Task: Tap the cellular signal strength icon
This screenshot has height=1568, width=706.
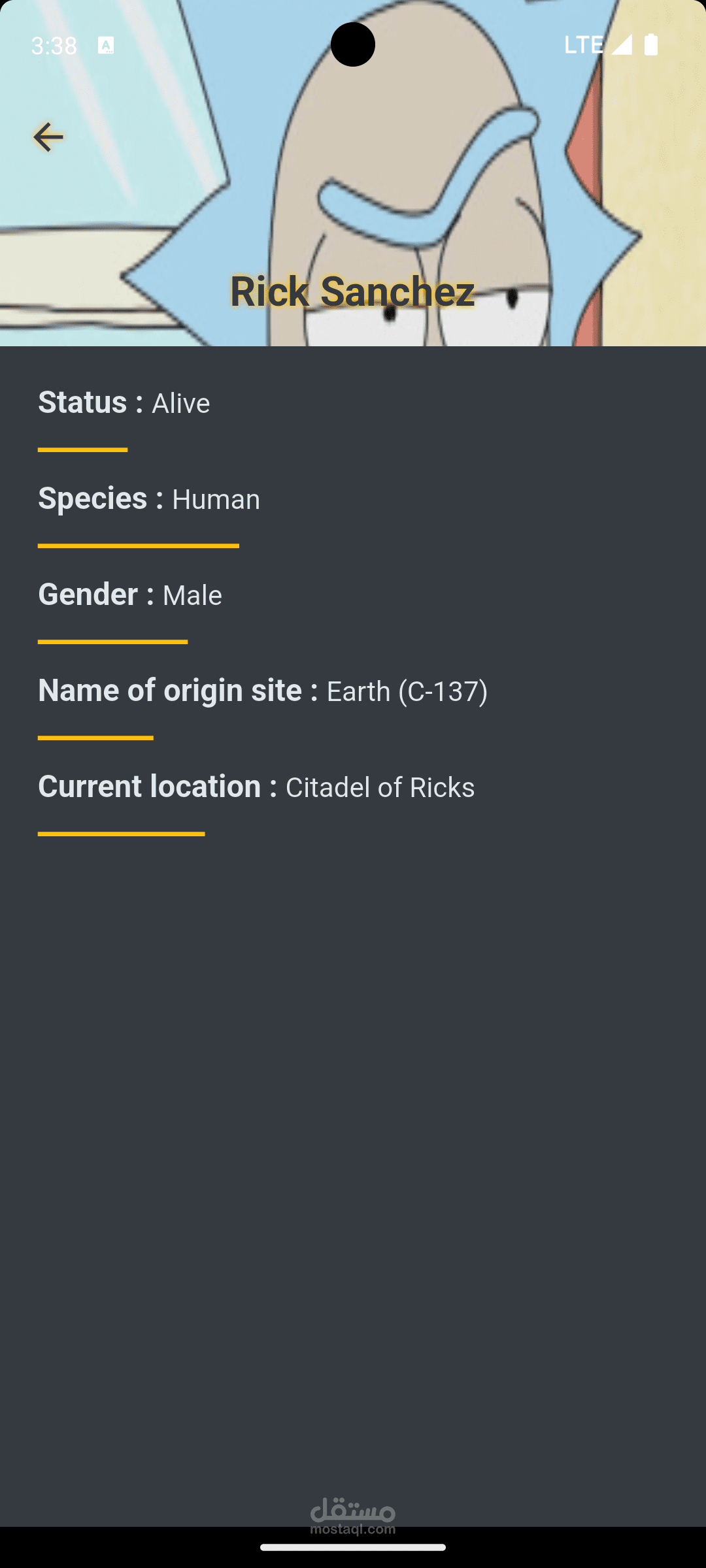Action: pyautogui.click(x=622, y=45)
